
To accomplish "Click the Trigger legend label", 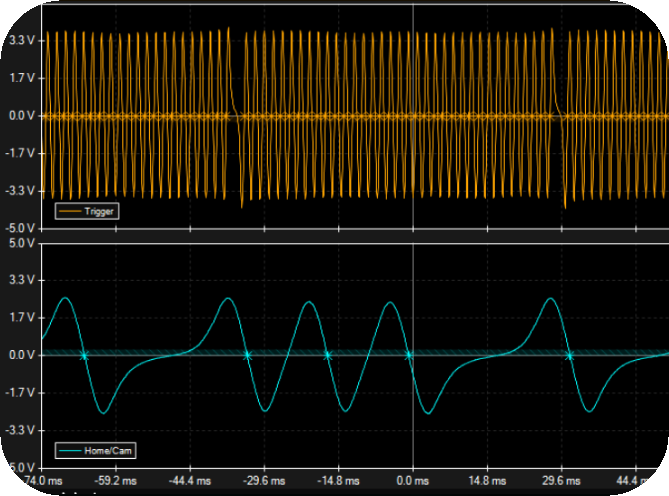I will [x=101, y=211].
